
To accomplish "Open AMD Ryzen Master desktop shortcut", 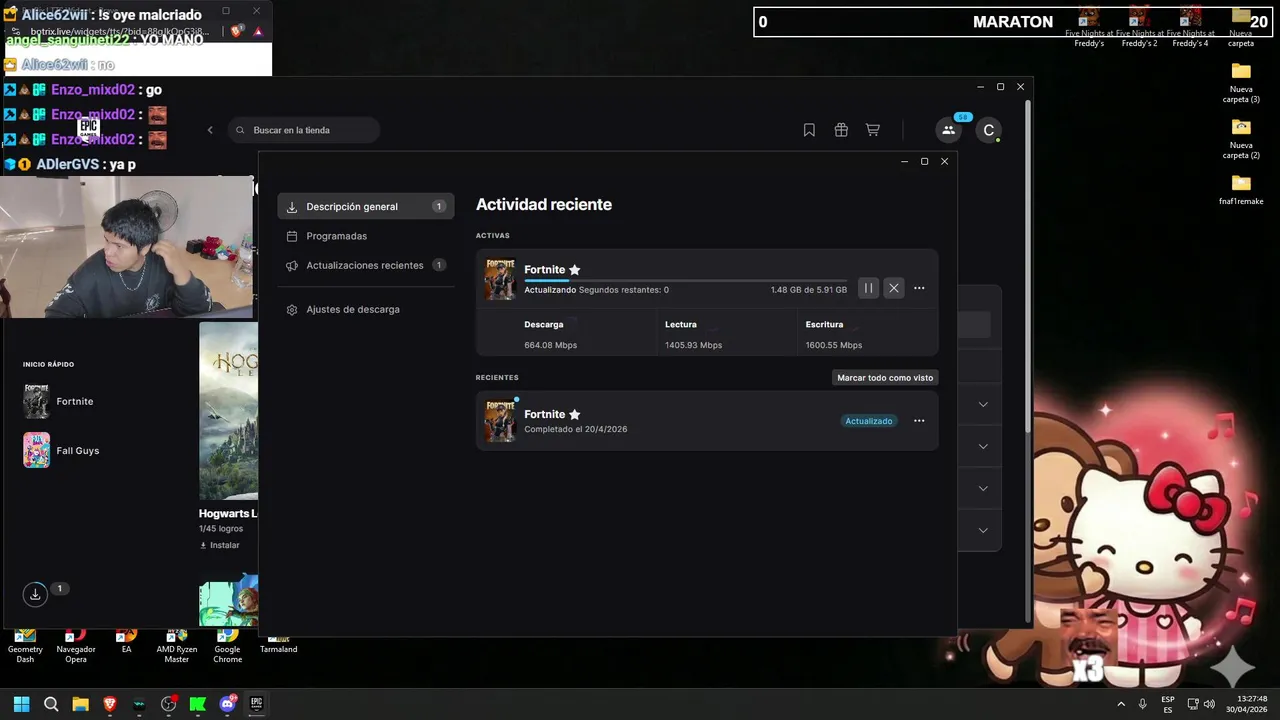I will click(x=177, y=646).
